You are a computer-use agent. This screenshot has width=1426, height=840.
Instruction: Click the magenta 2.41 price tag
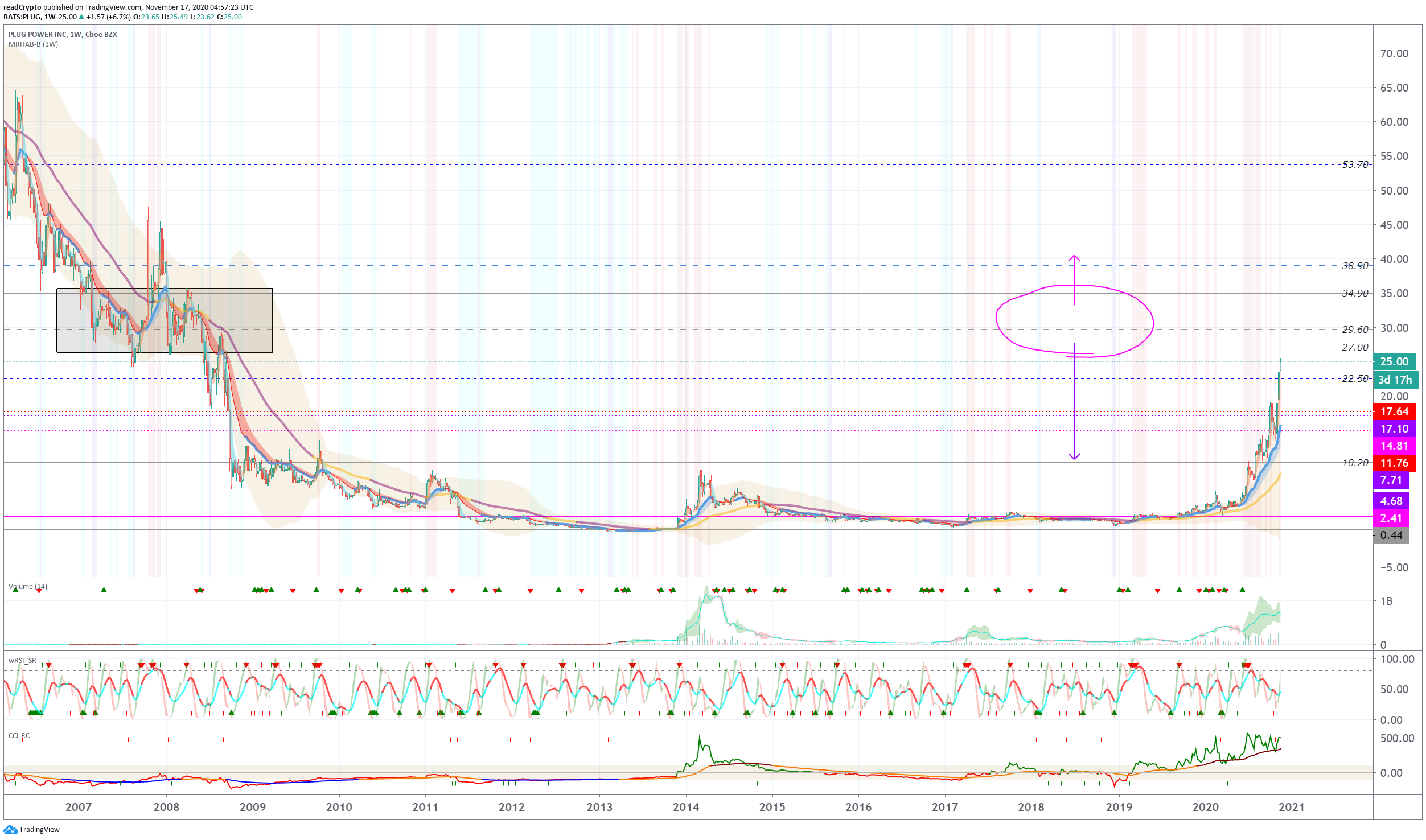point(1391,518)
